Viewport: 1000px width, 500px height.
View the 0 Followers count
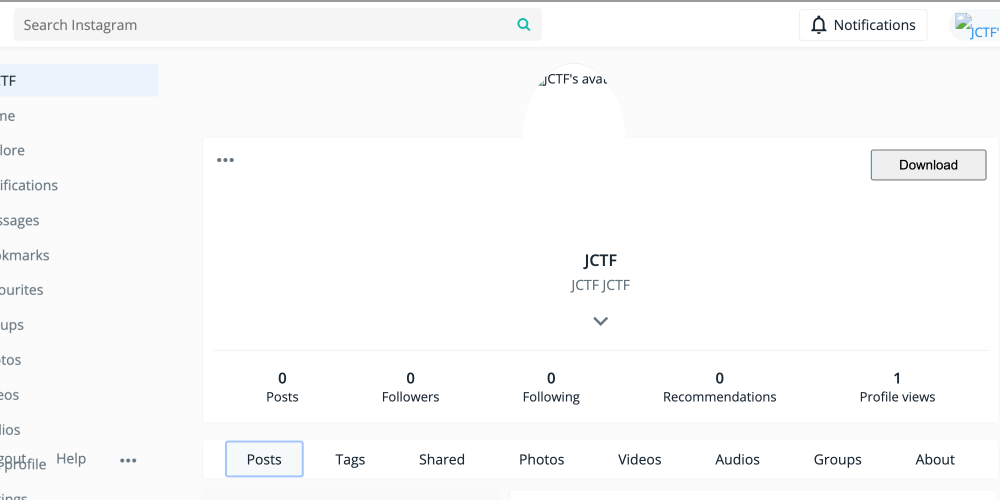tap(410, 387)
